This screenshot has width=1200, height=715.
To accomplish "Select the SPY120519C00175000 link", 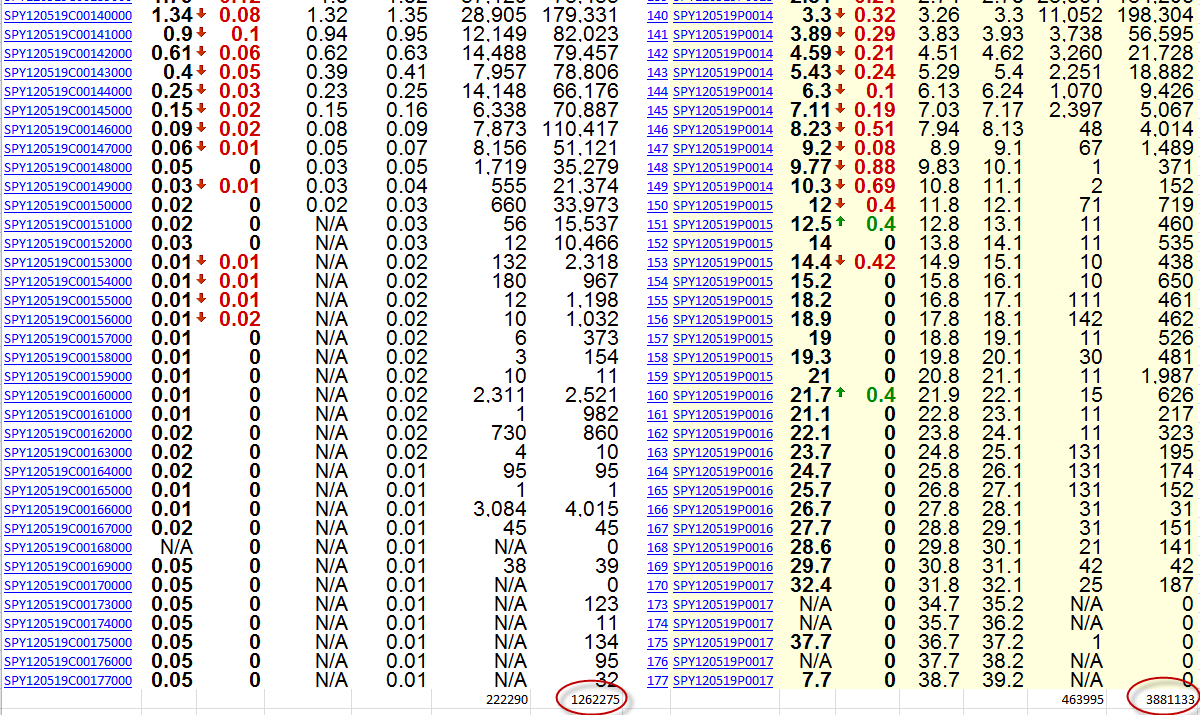I will point(68,643).
